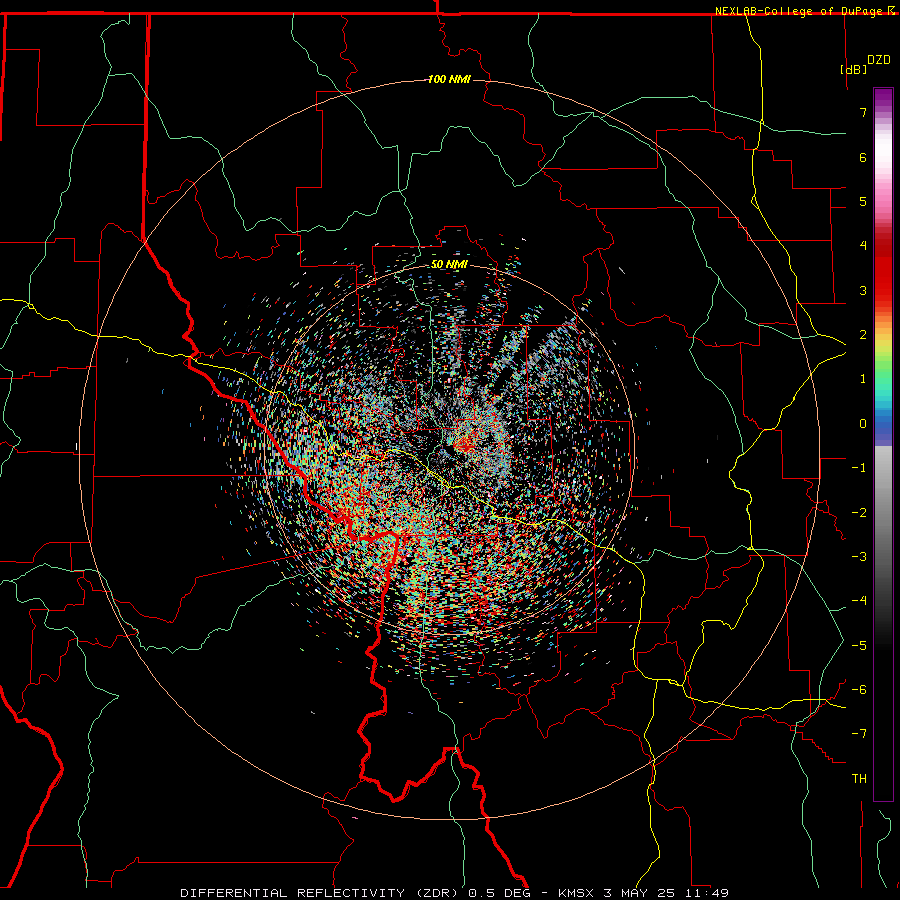900x900 pixels.
Task: Click the differential reflectivity caption at bottom
Action: point(455,893)
